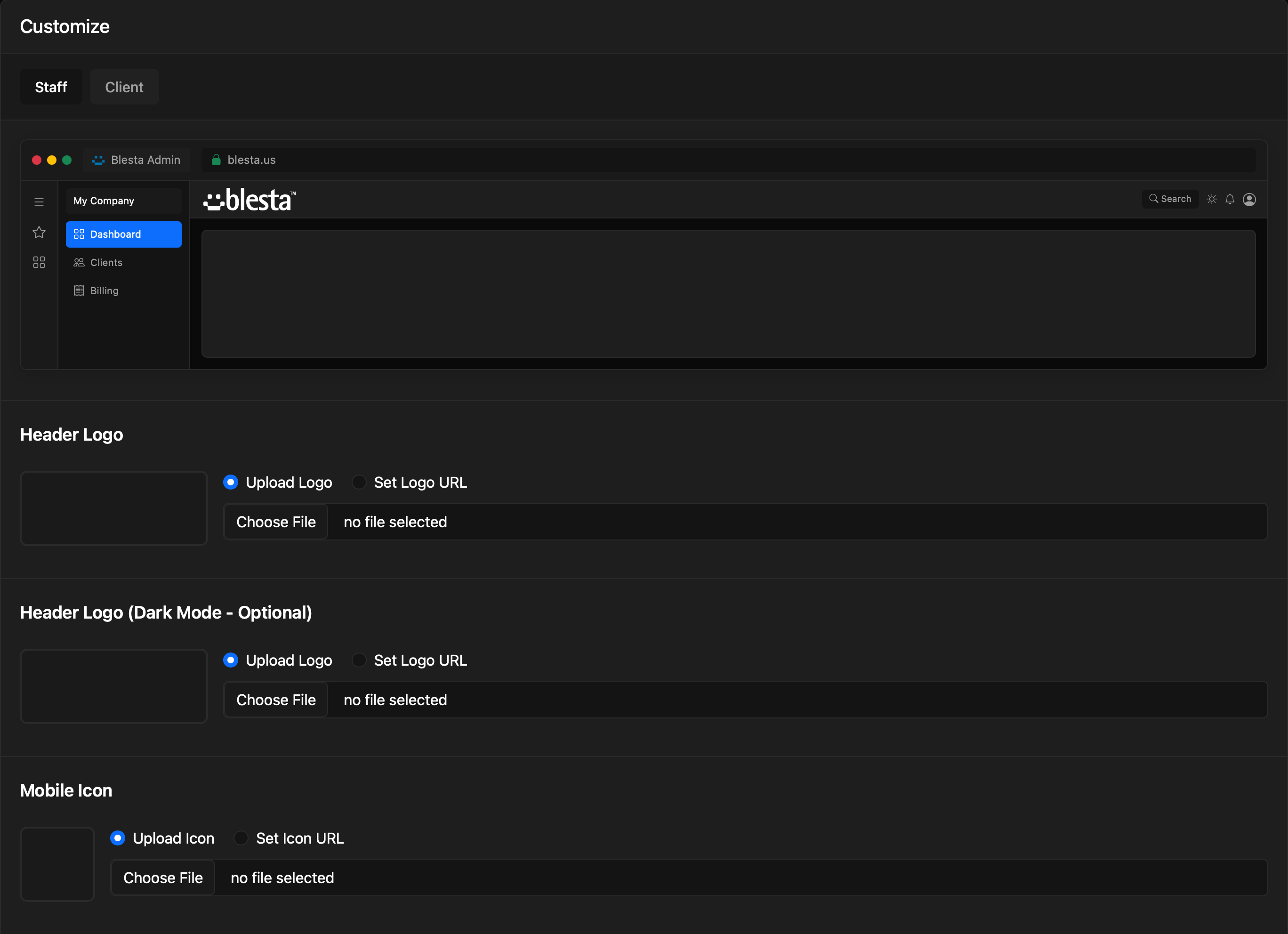Click the red window dot in preview
1288x934 pixels.
[x=37, y=160]
